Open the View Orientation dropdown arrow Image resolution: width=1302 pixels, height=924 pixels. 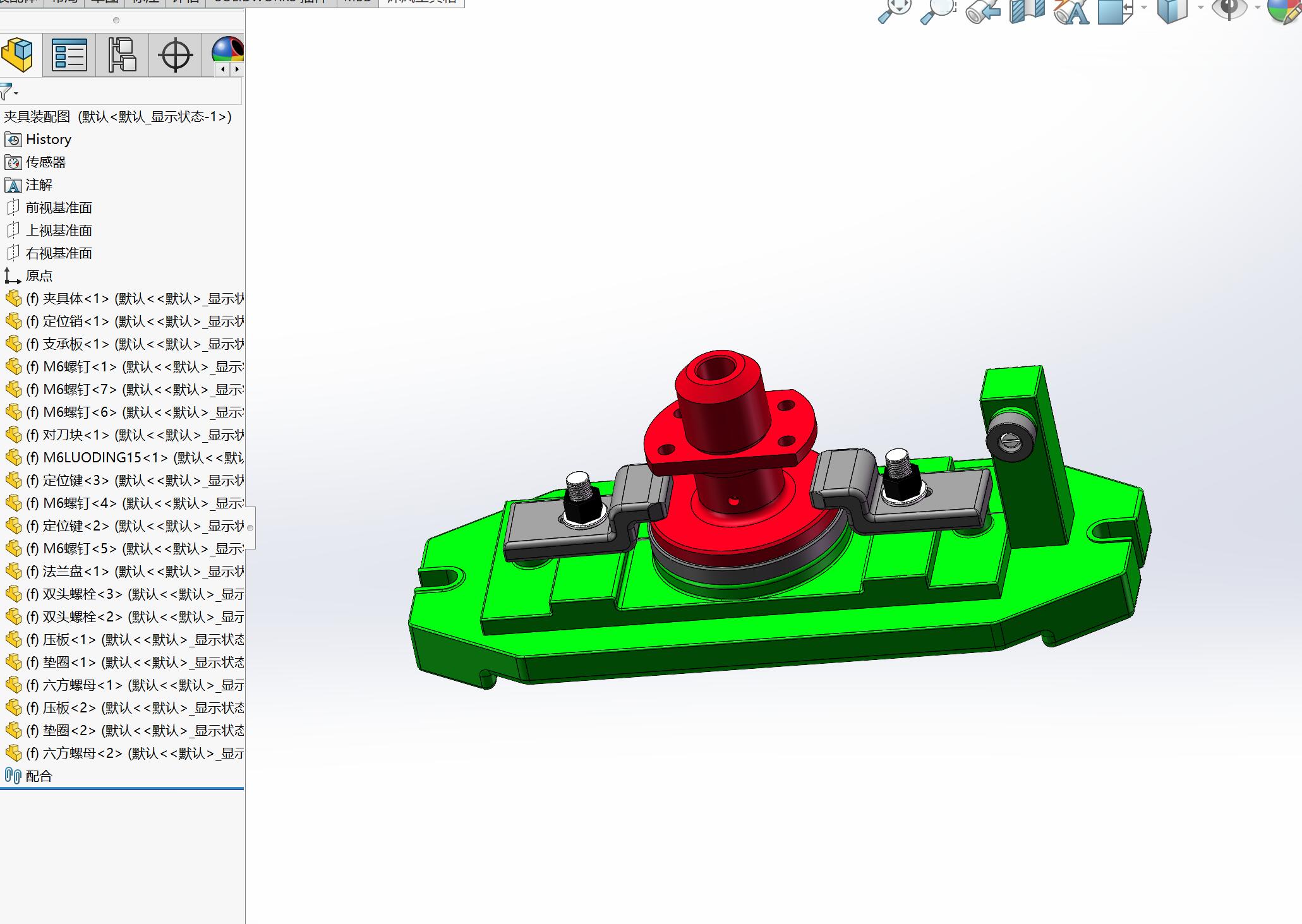[1144, 8]
